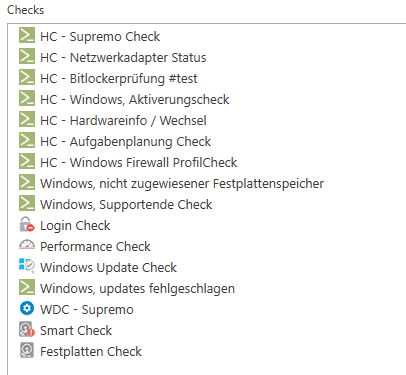Click the script icon beside Windows, updates fehlgeschlagen
Viewport: 406px width, 375px height.
(x=27, y=288)
